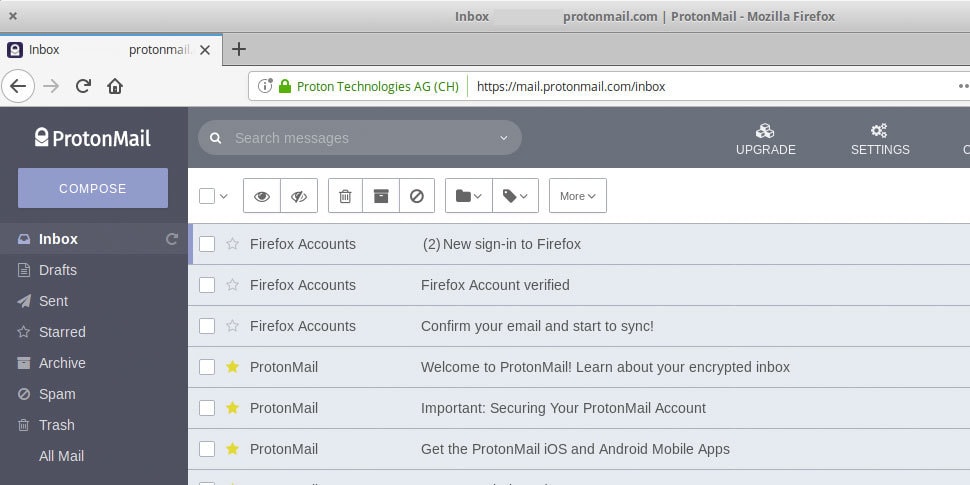Tick checkbox for Firefox Account verified email

coord(207,285)
